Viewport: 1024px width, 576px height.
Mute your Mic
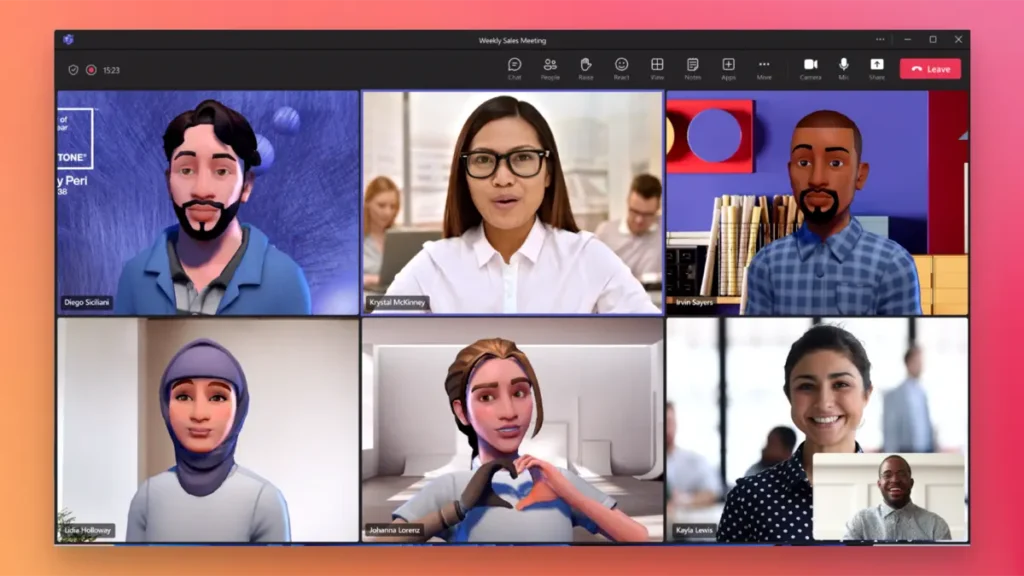click(x=843, y=68)
